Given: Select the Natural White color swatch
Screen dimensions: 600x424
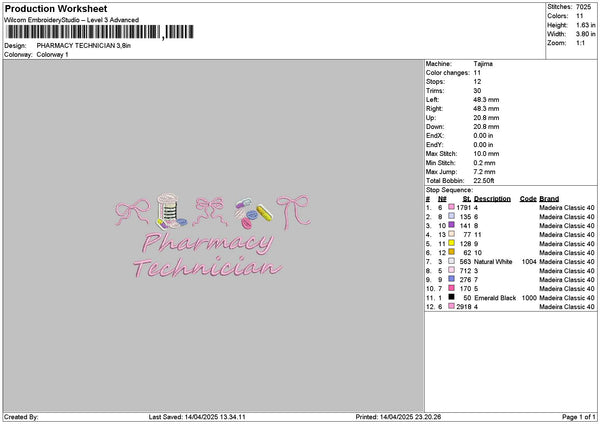Looking at the screenshot, I should coord(452,261).
